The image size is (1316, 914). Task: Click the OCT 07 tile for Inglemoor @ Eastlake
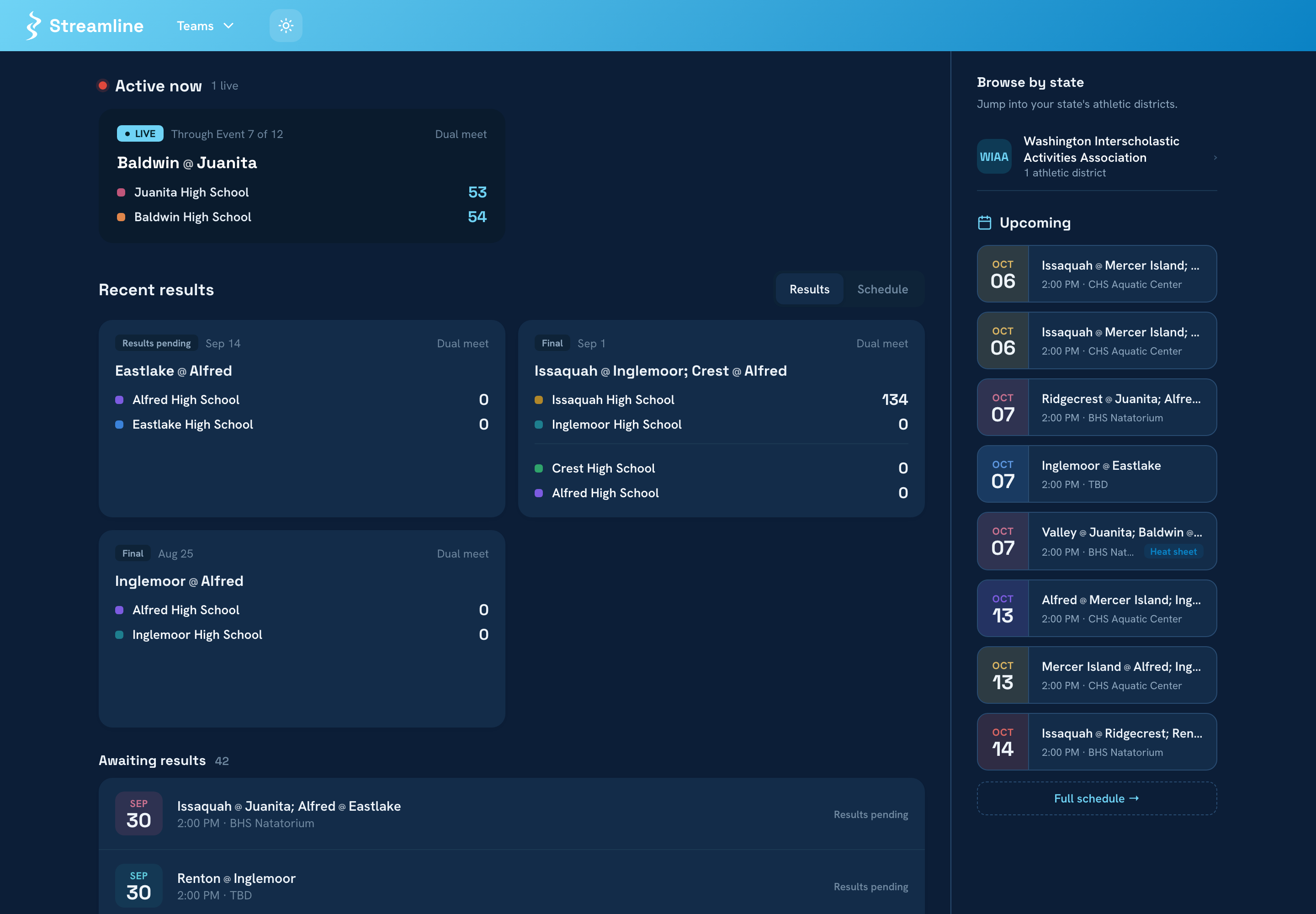pos(1003,474)
